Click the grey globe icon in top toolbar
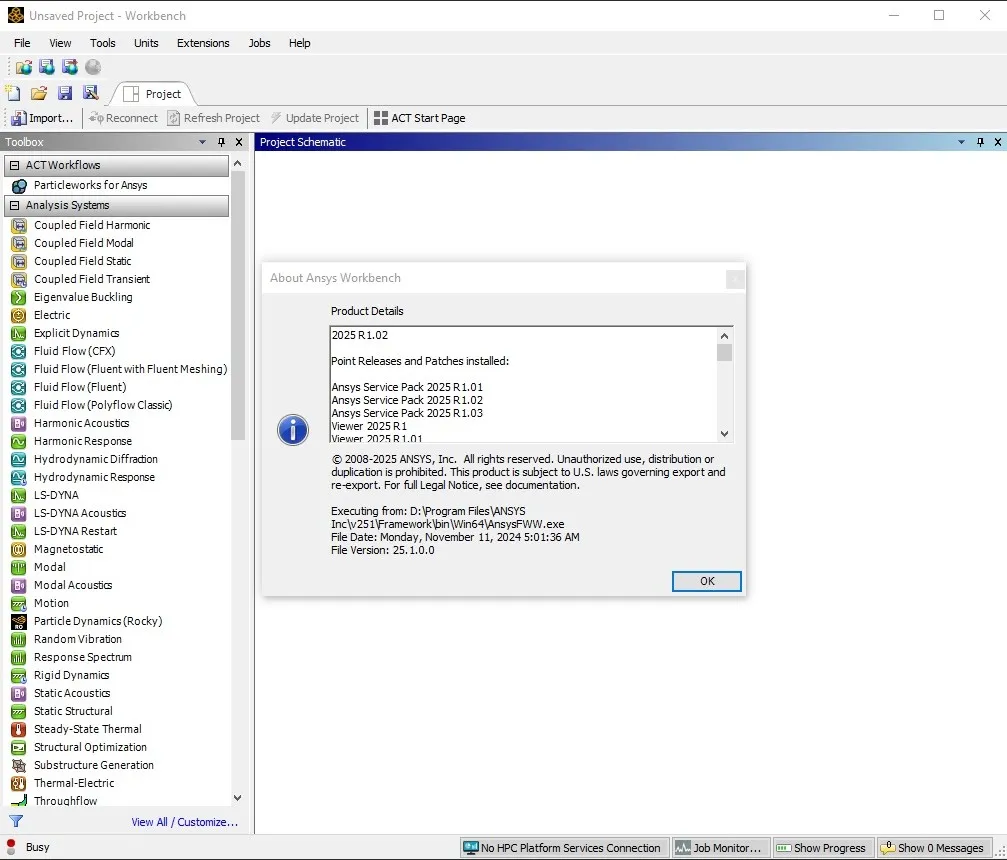Viewport: 1007px width, 860px height. (93, 67)
